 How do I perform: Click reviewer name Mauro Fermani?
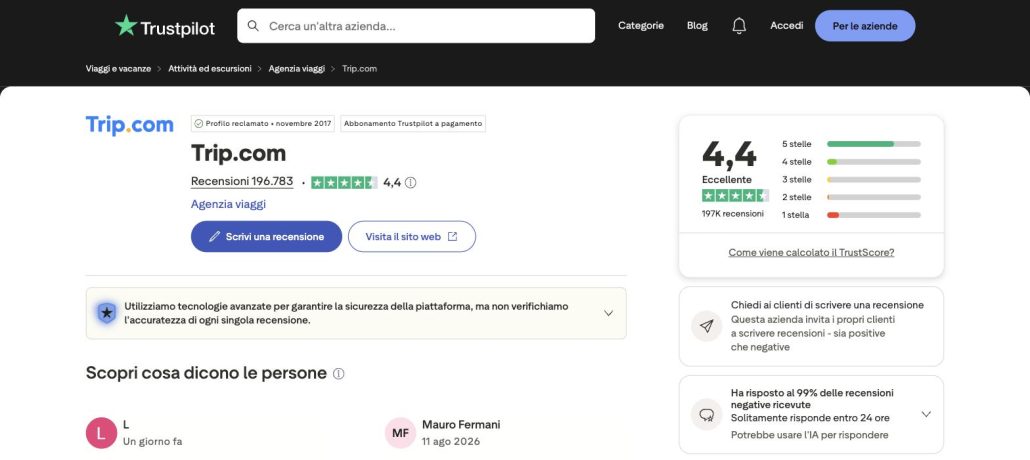point(461,425)
